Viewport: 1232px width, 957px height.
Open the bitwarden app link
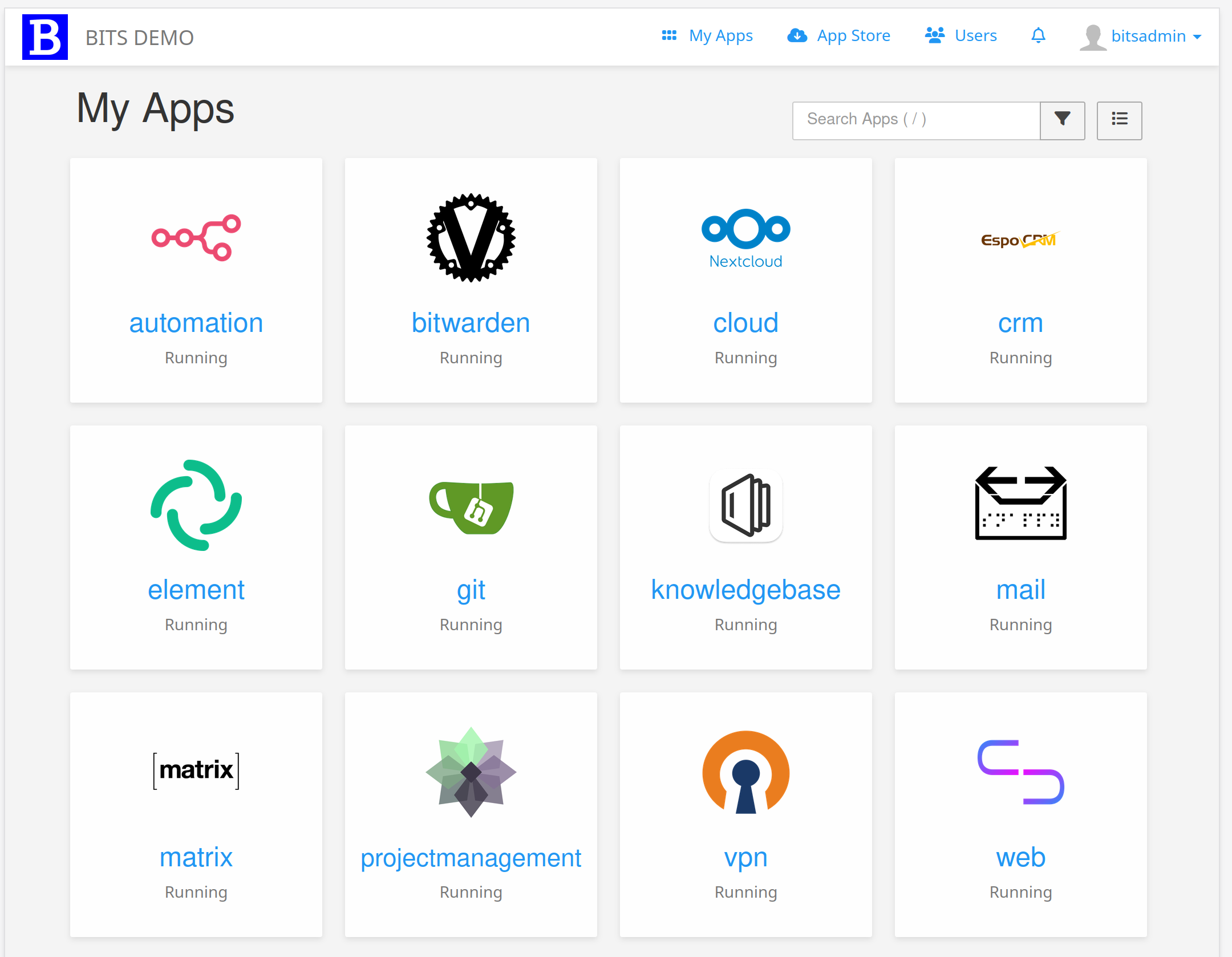click(x=471, y=323)
